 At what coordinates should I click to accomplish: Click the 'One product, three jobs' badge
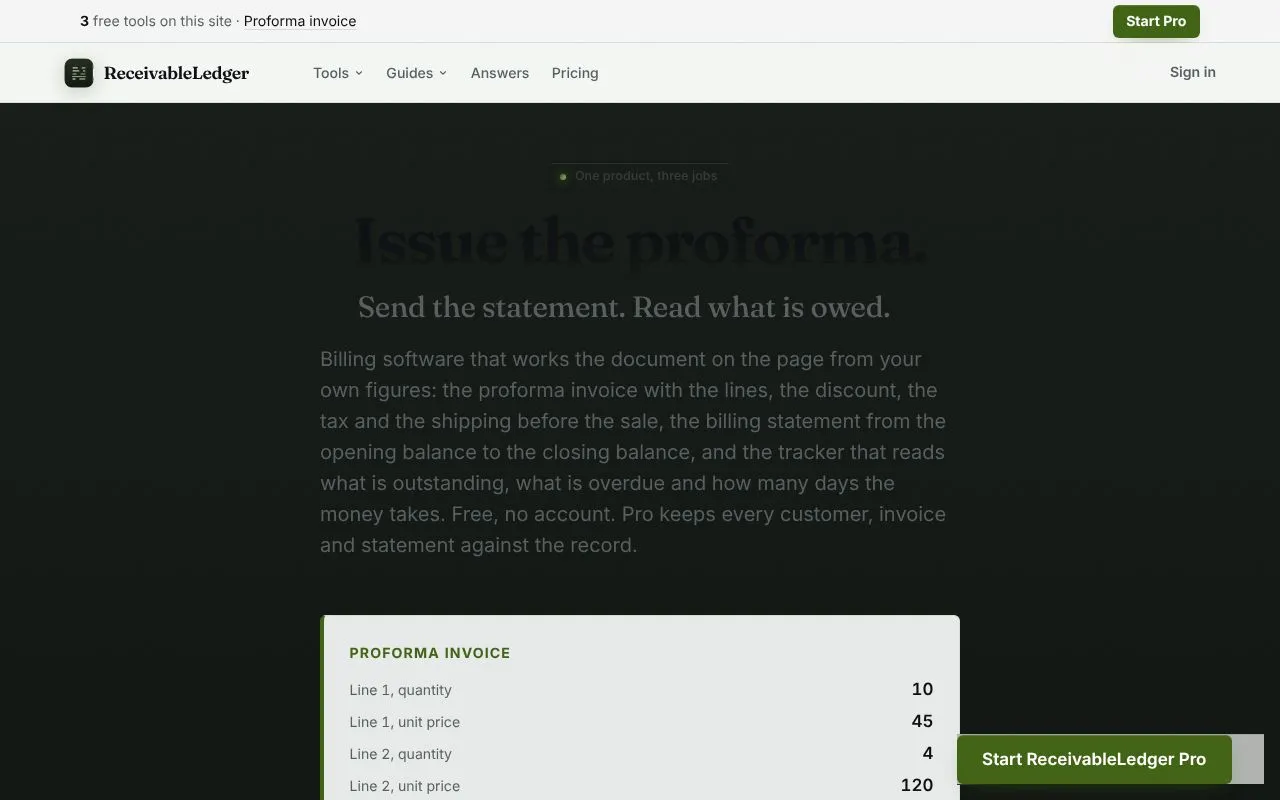[x=640, y=176]
